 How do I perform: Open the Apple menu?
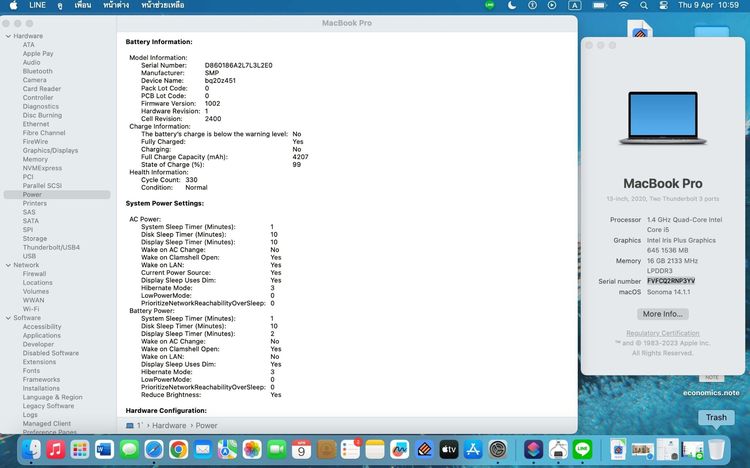[13, 5]
